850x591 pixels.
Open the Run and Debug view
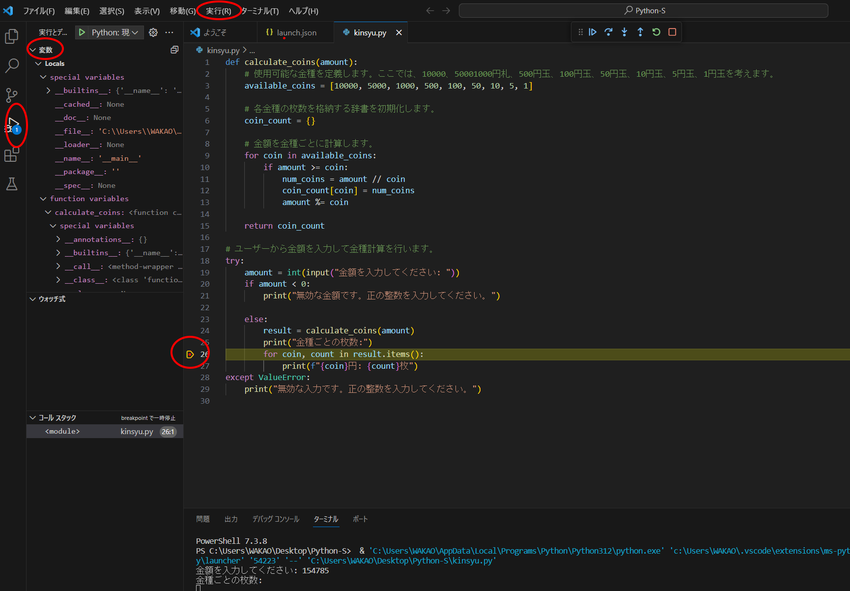point(12,125)
